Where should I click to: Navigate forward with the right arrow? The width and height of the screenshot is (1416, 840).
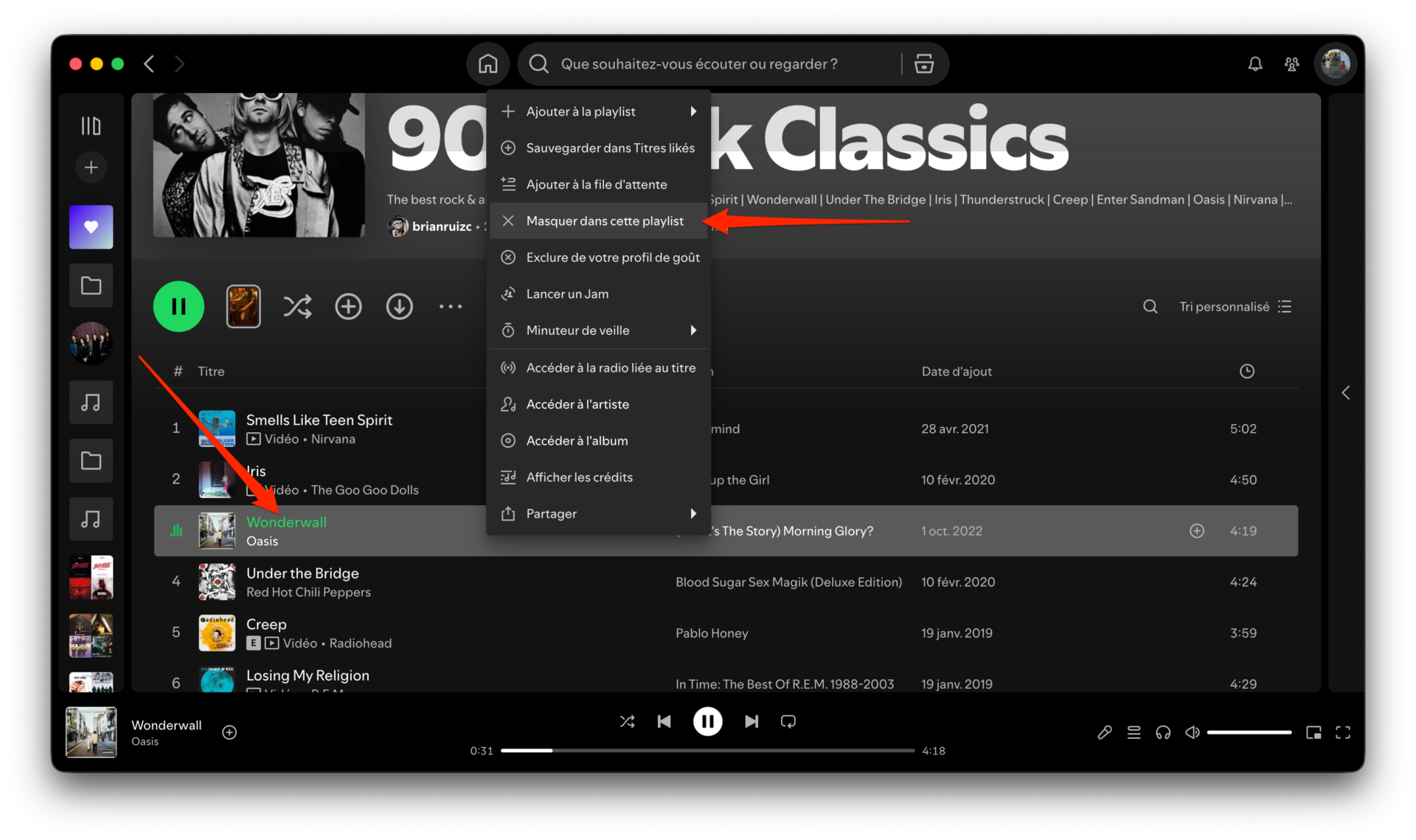[179, 64]
